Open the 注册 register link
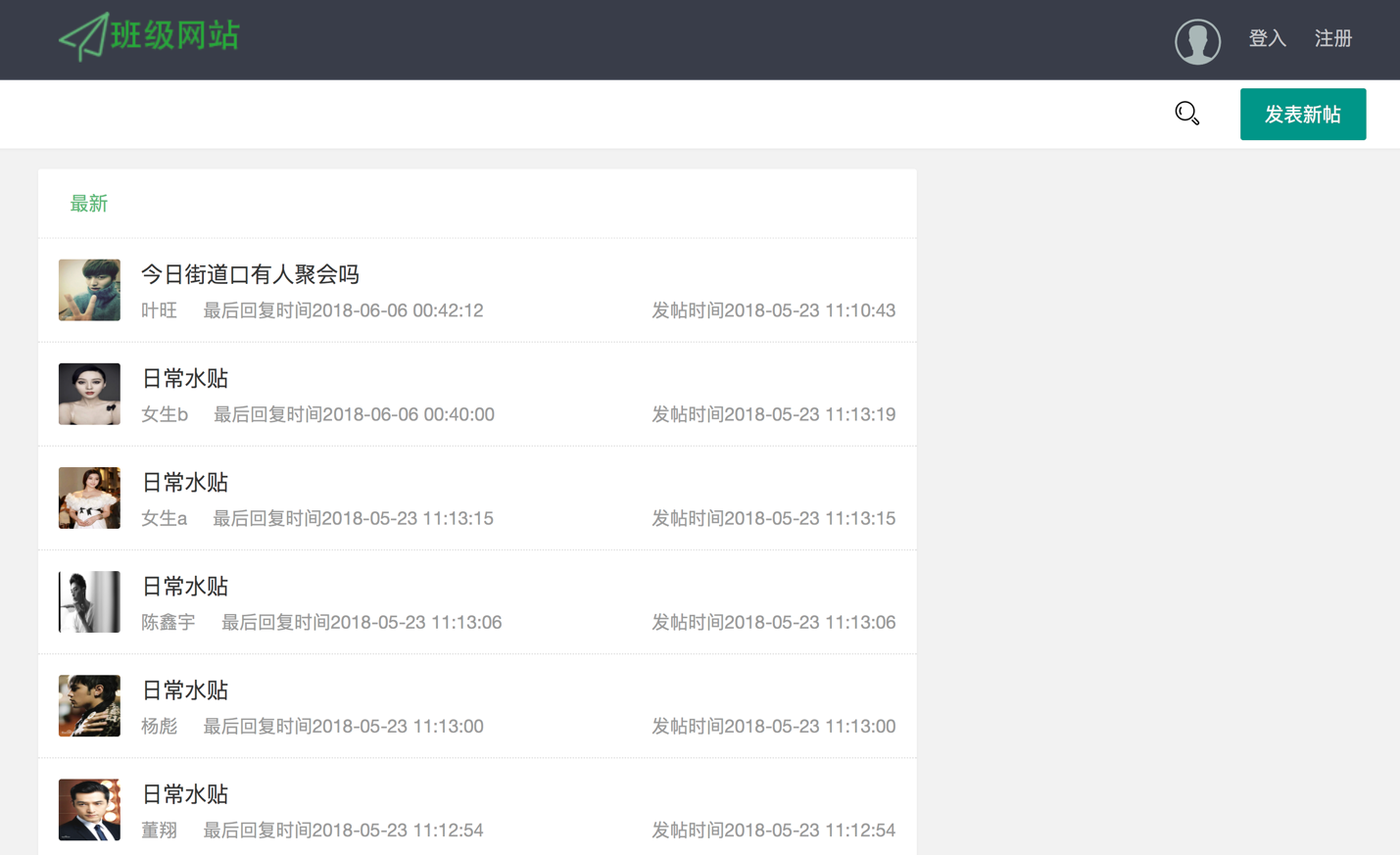The image size is (1400, 855). pos(1333,38)
